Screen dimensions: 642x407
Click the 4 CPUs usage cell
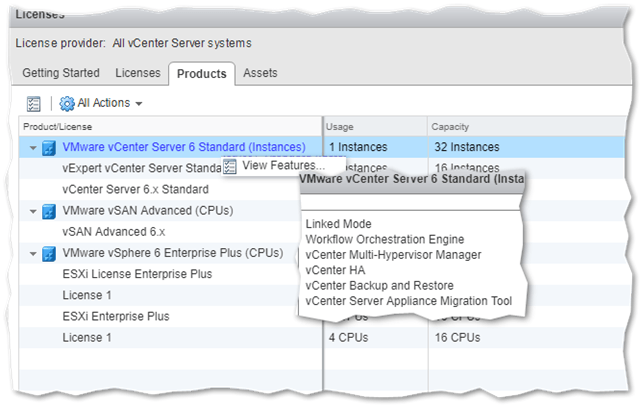(348, 338)
